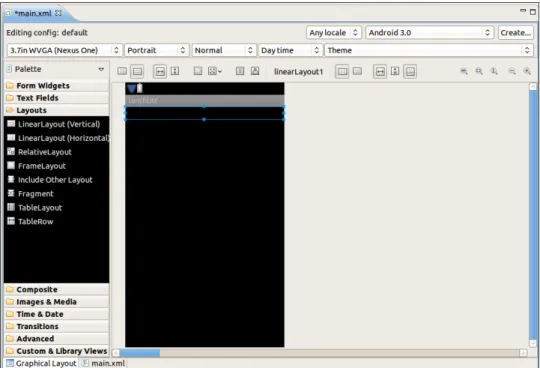Screen dimensions: 540x368
Task: Select RelativeLayout in palette
Action: [x=57, y=152]
